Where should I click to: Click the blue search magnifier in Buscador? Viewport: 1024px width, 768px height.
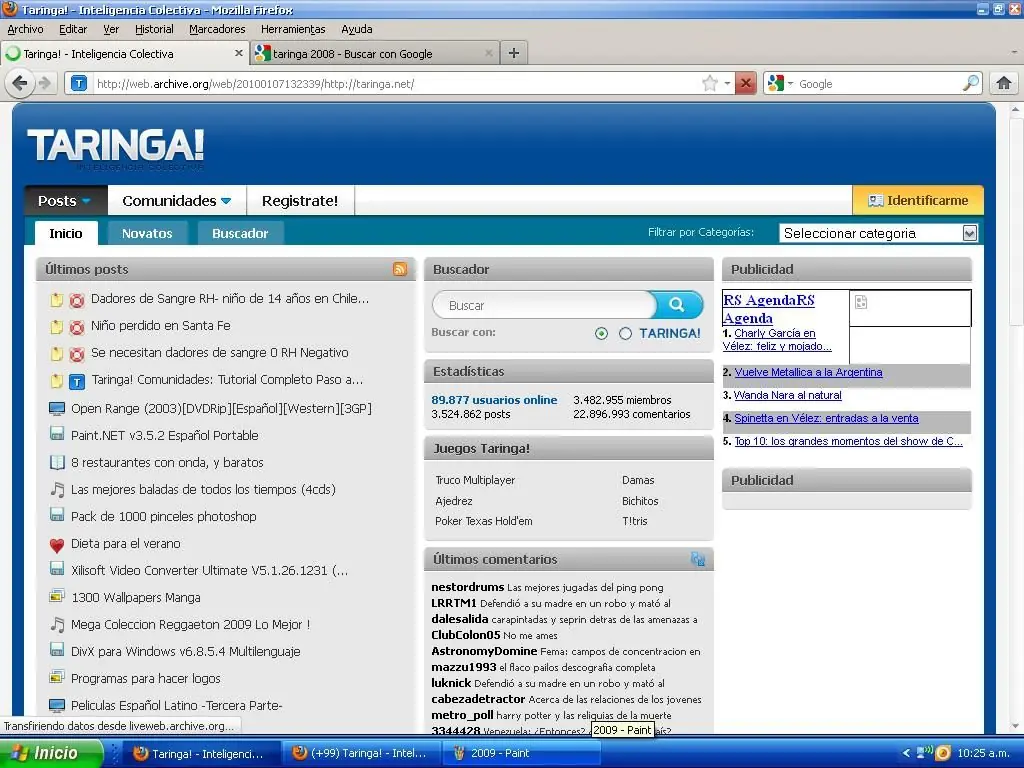[x=677, y=304]
